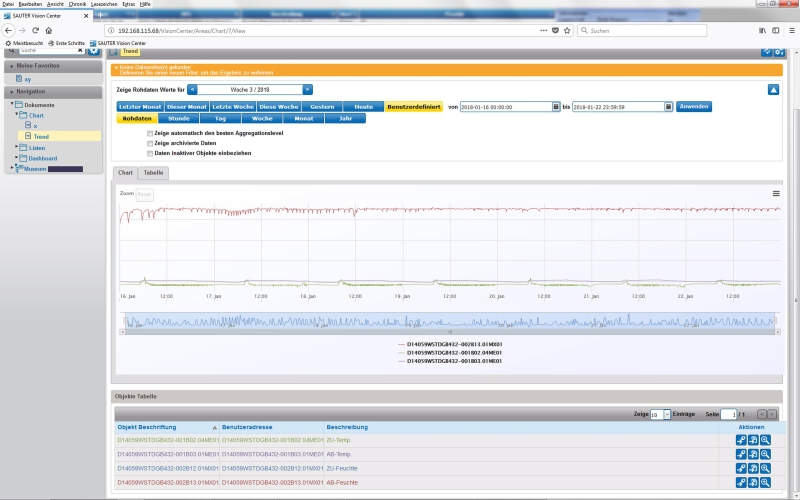
Task: Advance to the next week with the right arrow
Action: point(308,89)
